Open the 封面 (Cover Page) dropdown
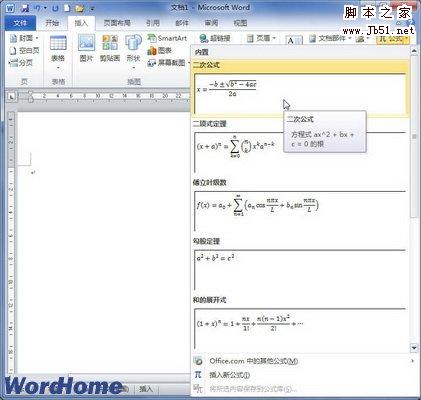421x400 pixels. [24, 38]
